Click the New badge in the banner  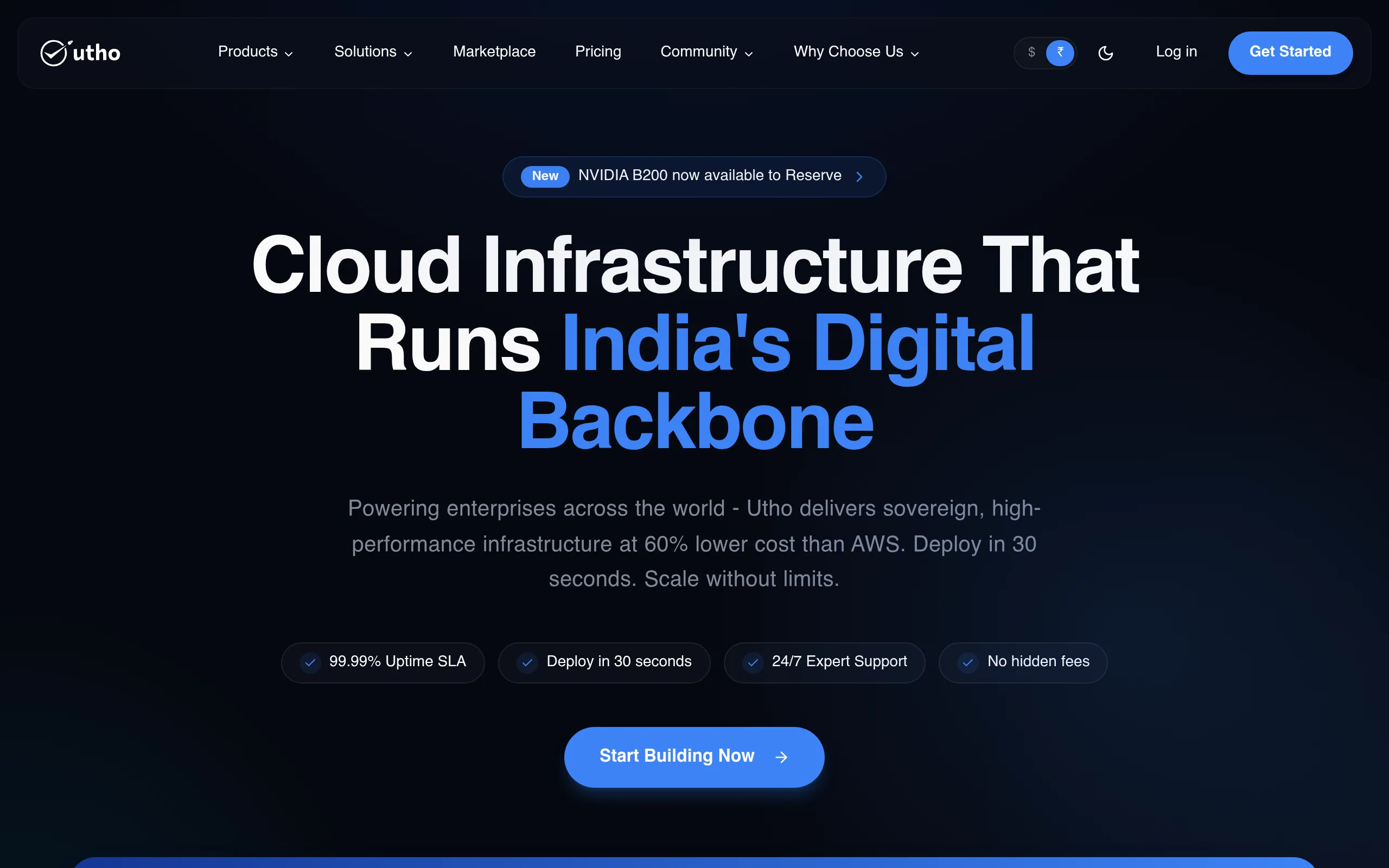[x=545, y=176]
